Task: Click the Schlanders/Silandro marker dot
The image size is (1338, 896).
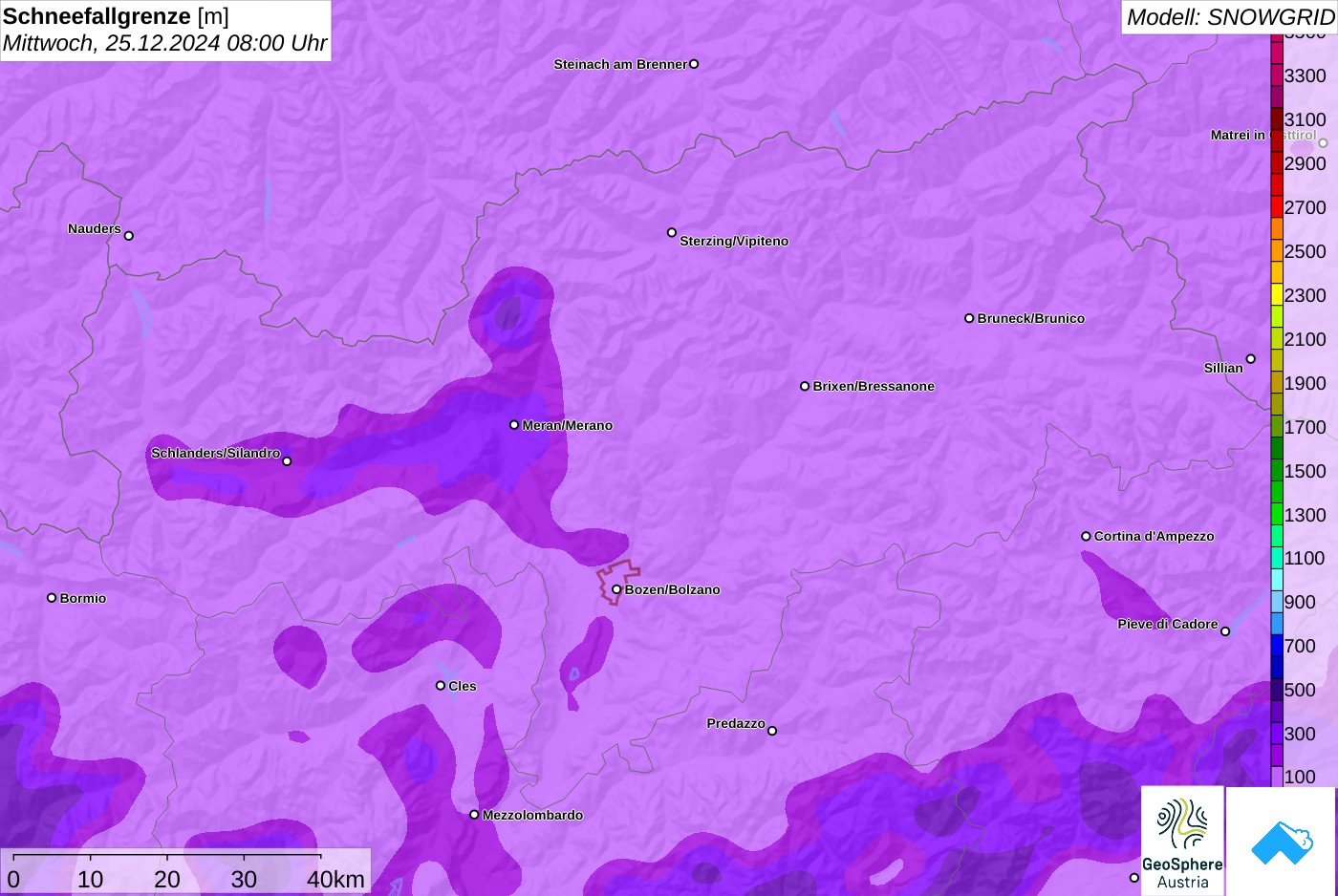Action: [x=287, y=461]
